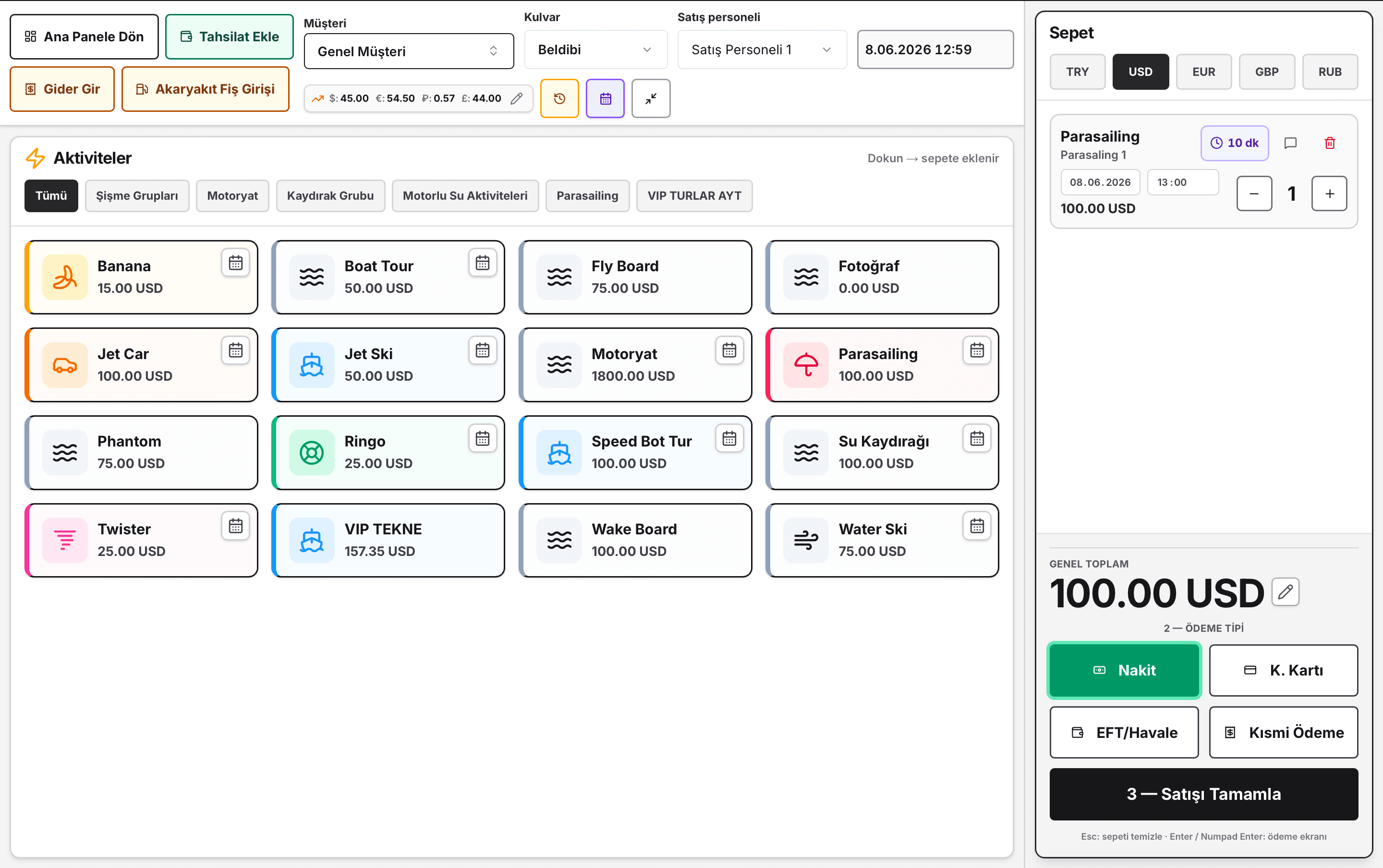Viewport: 1383px width, 868px height.
Task: Open calendar on the Boat Tour card
Action: pos(482,263)
